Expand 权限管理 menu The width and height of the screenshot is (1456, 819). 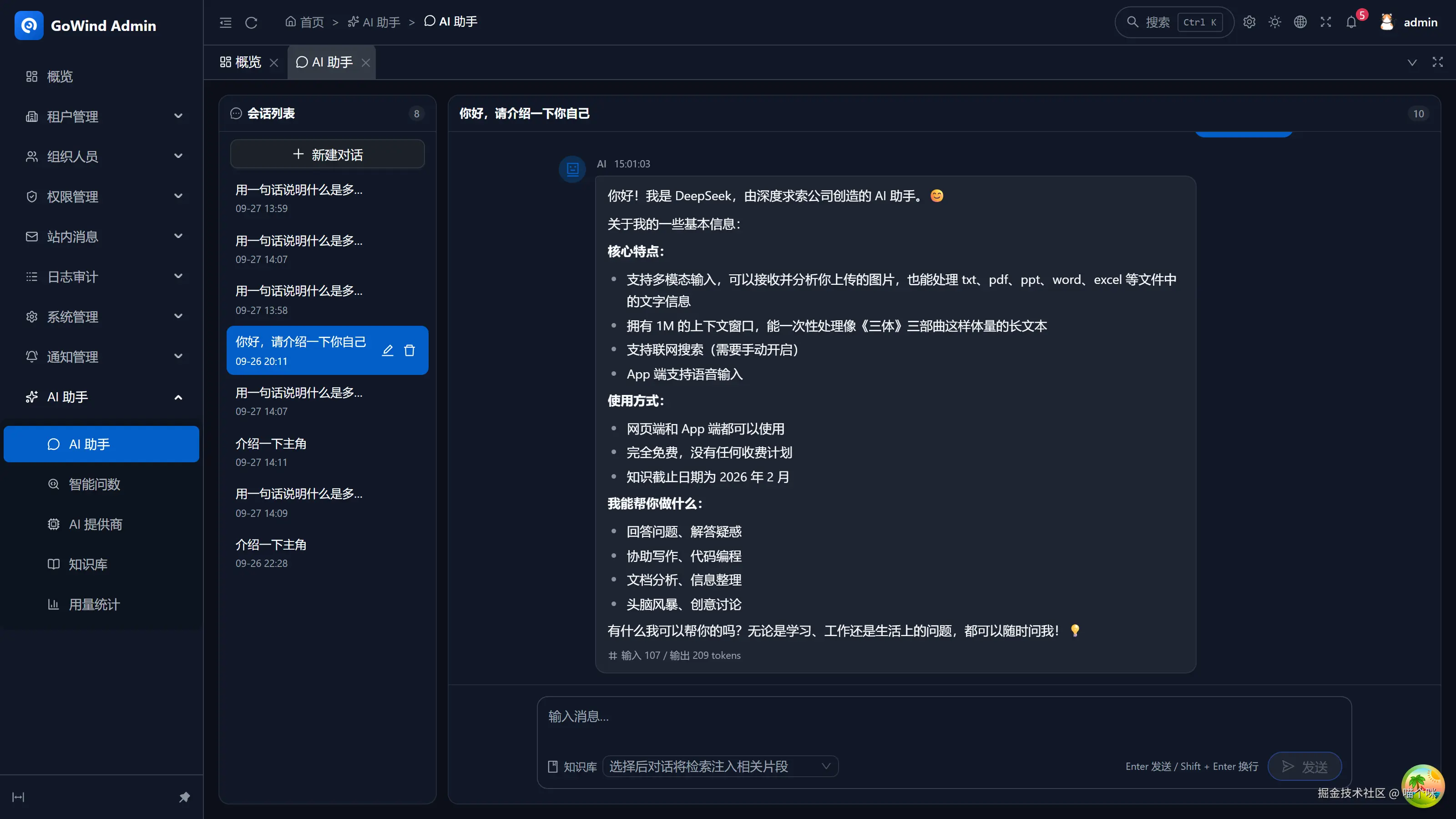pos(102,197)
